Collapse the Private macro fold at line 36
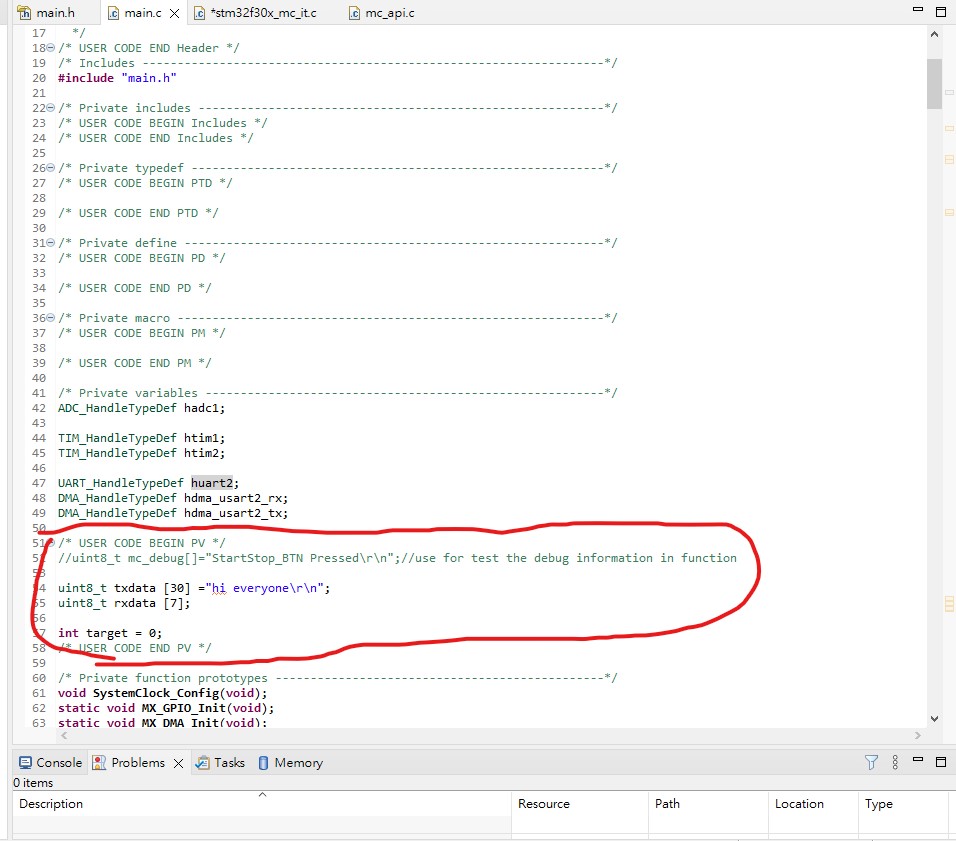 [50, 318]
